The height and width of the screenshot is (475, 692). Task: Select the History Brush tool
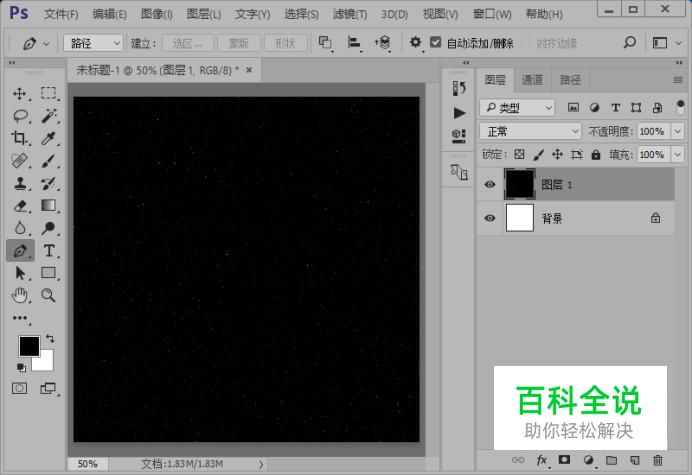click(49, 183)
